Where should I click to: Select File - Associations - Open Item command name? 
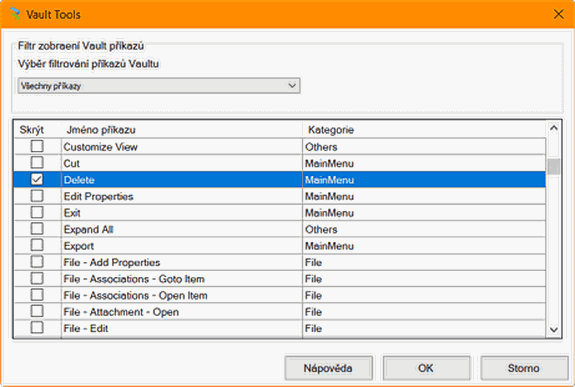[x=135, y=295]
